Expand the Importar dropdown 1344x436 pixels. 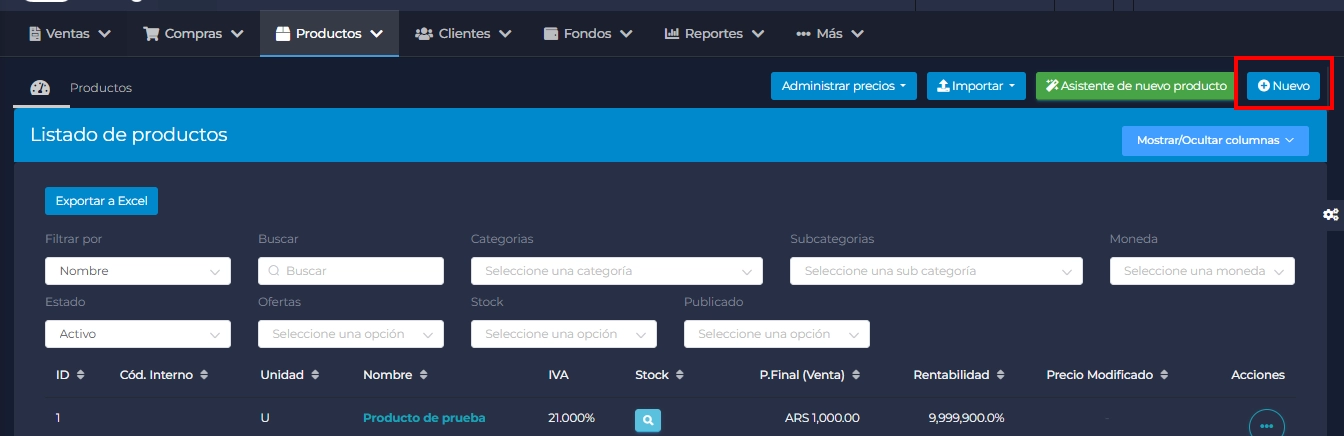976,86
